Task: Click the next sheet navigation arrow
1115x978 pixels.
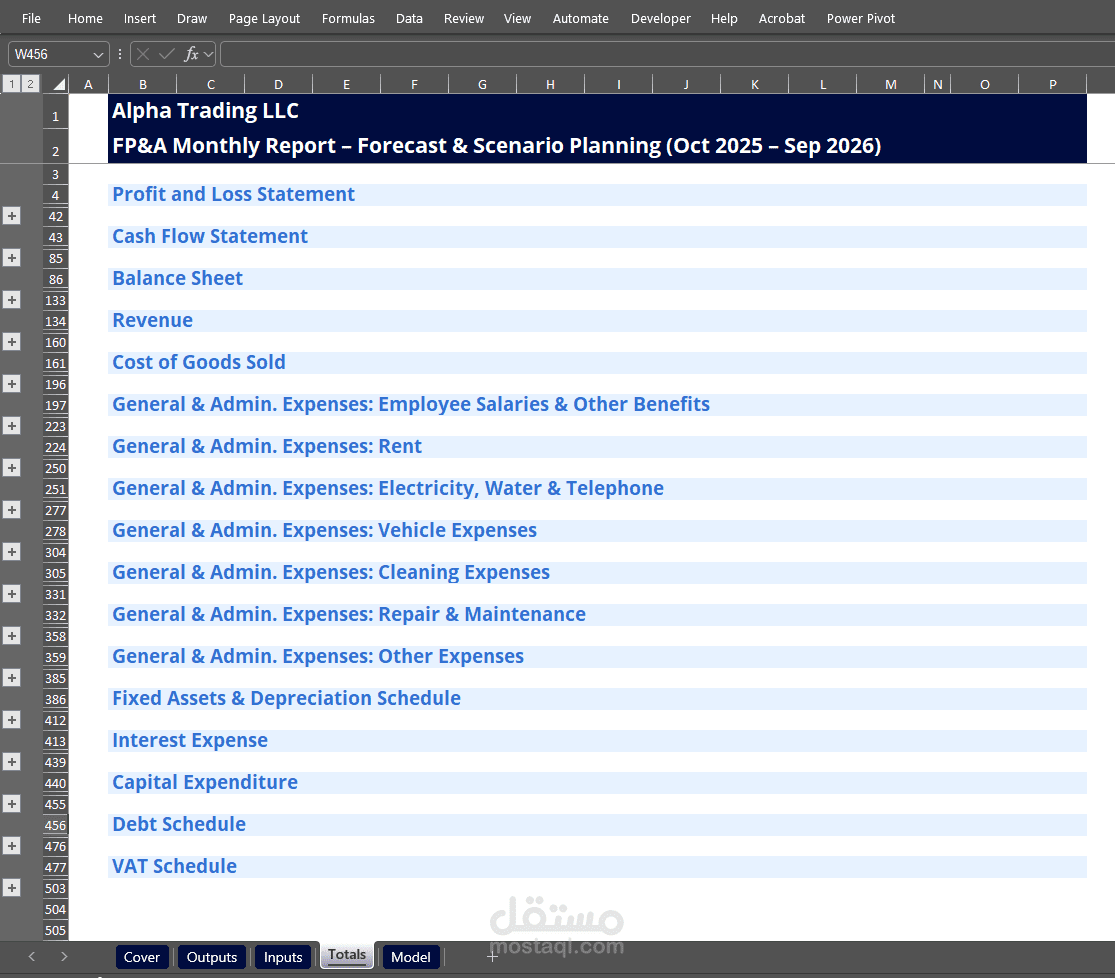Action: (x=64, y=957)
